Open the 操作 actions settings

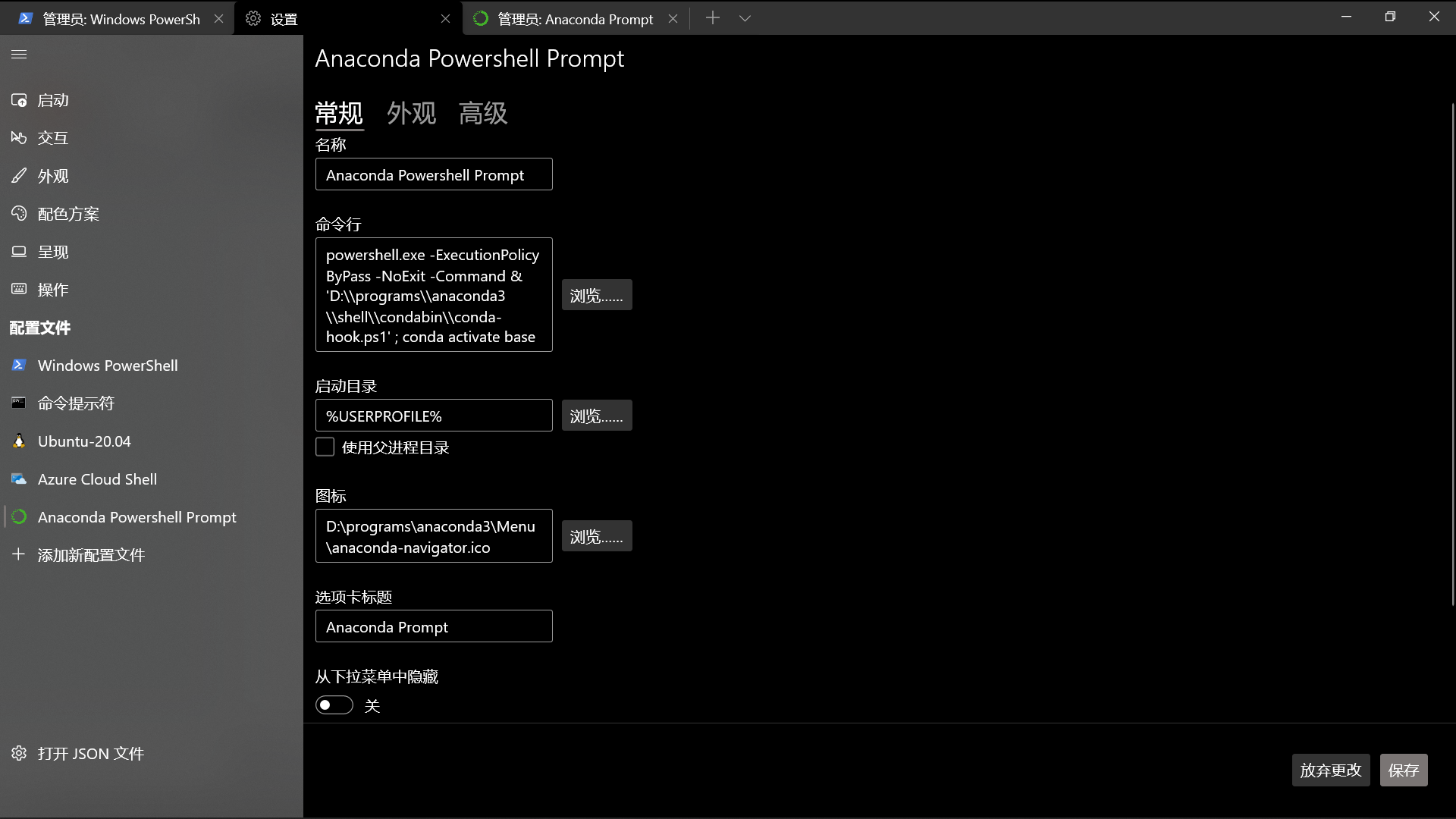tap(53, 289)
